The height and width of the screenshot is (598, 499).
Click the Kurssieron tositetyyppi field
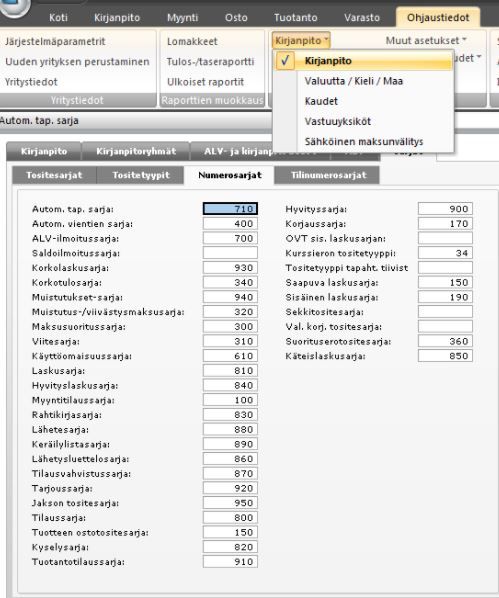(x=445, y=253)
